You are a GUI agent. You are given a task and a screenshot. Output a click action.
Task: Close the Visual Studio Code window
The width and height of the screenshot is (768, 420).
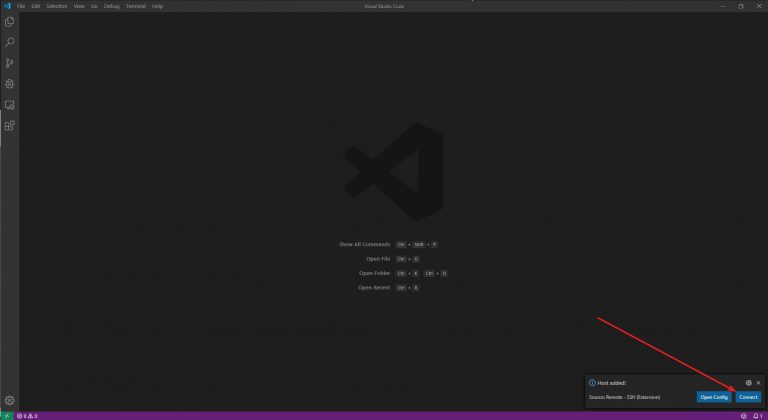[x=759, y=6]
